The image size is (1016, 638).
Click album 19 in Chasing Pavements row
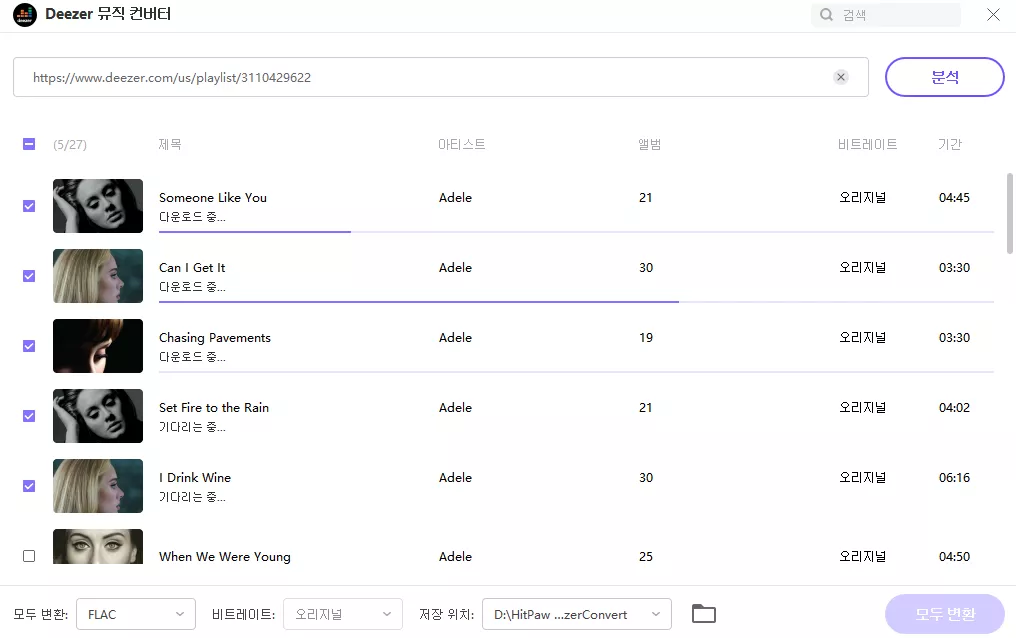tap(645, 337)
